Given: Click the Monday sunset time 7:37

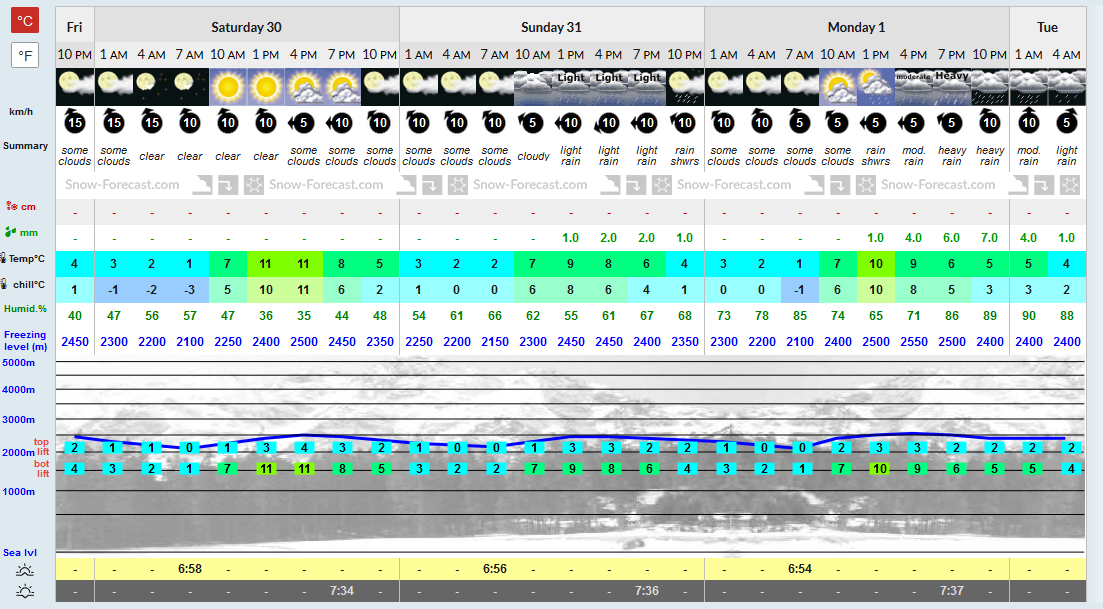Looking at the screenshot, I should coord(952,591).
